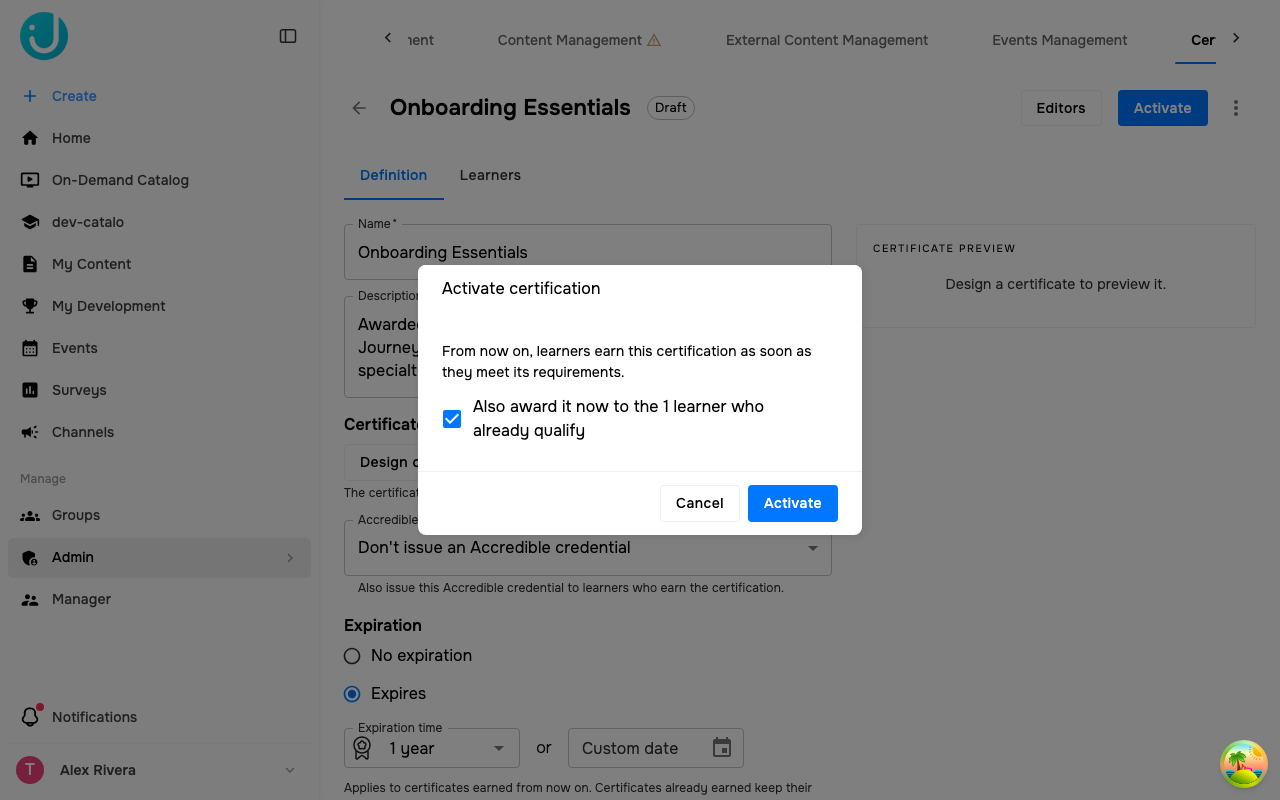Open the Learners tab
Image resolution: width=1280 pixels, height=800 pixels.
tap(490, 175)
